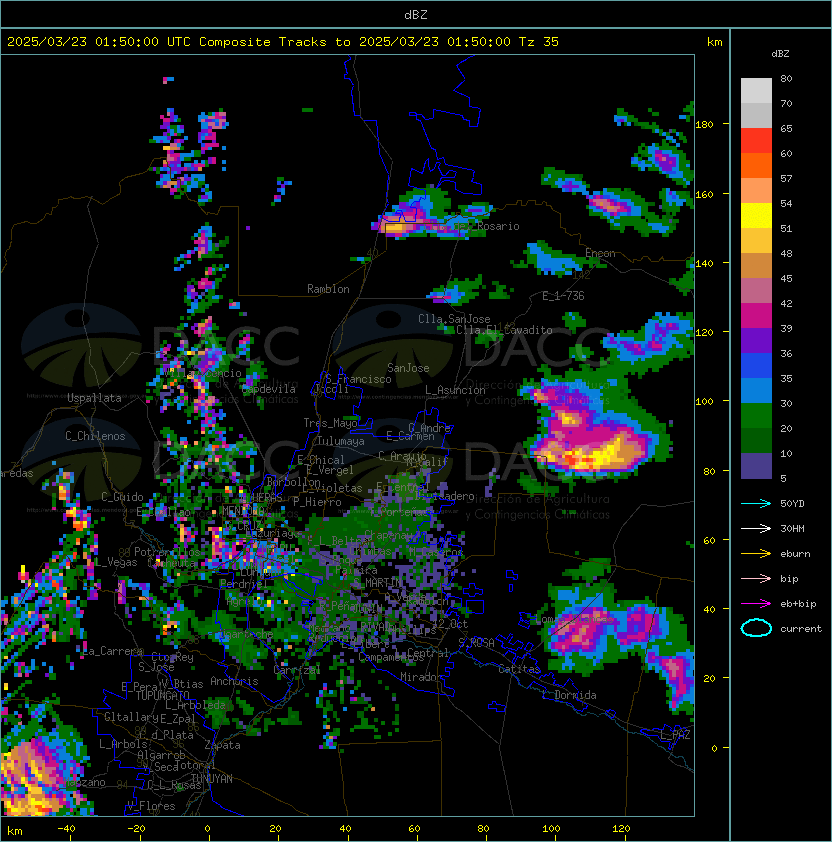The image size is (832, 842).
Task: Click the yellow eburn arrow in legend
Action: point(756,554)
